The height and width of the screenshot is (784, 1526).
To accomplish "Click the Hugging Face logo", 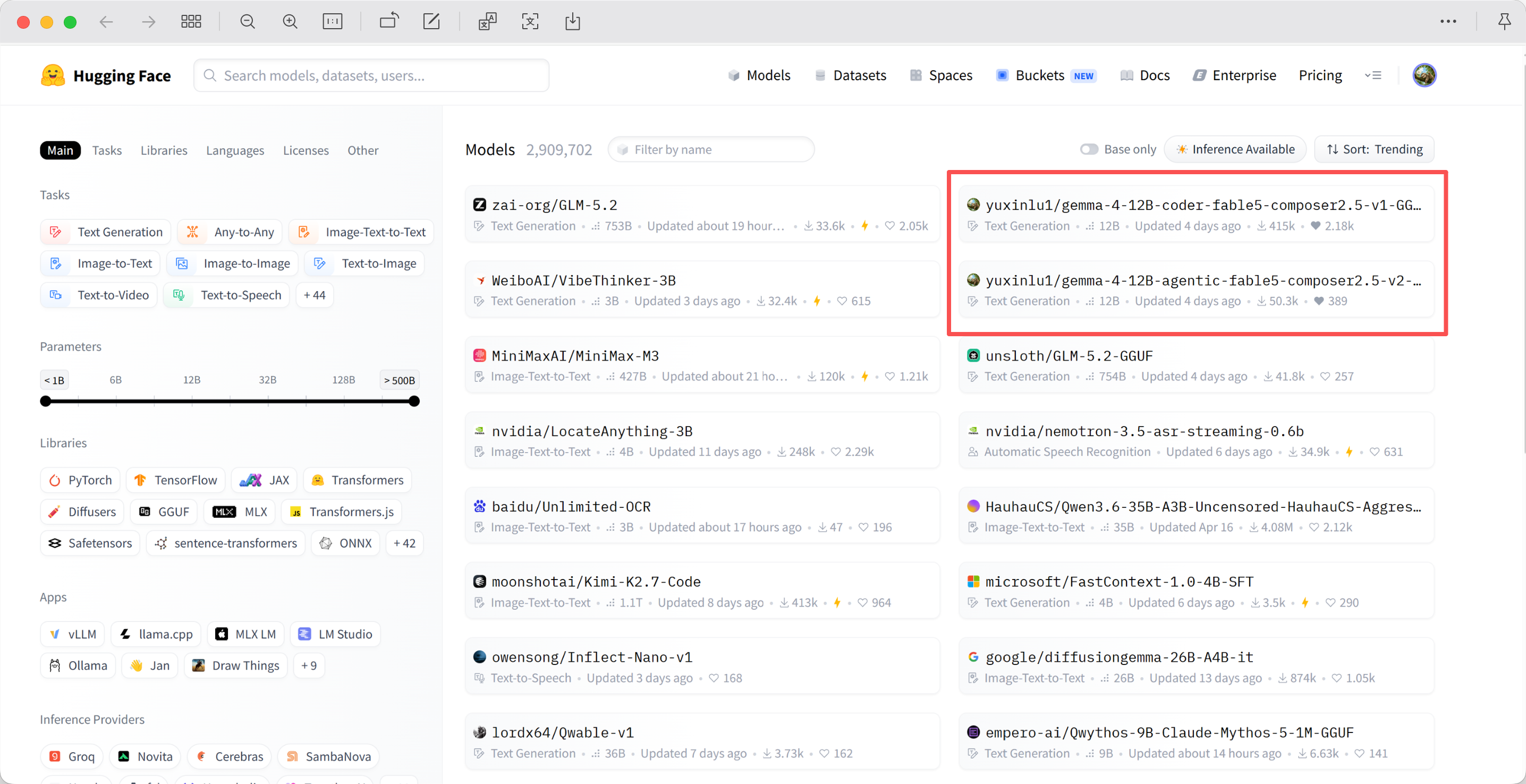I will [106, 75].
